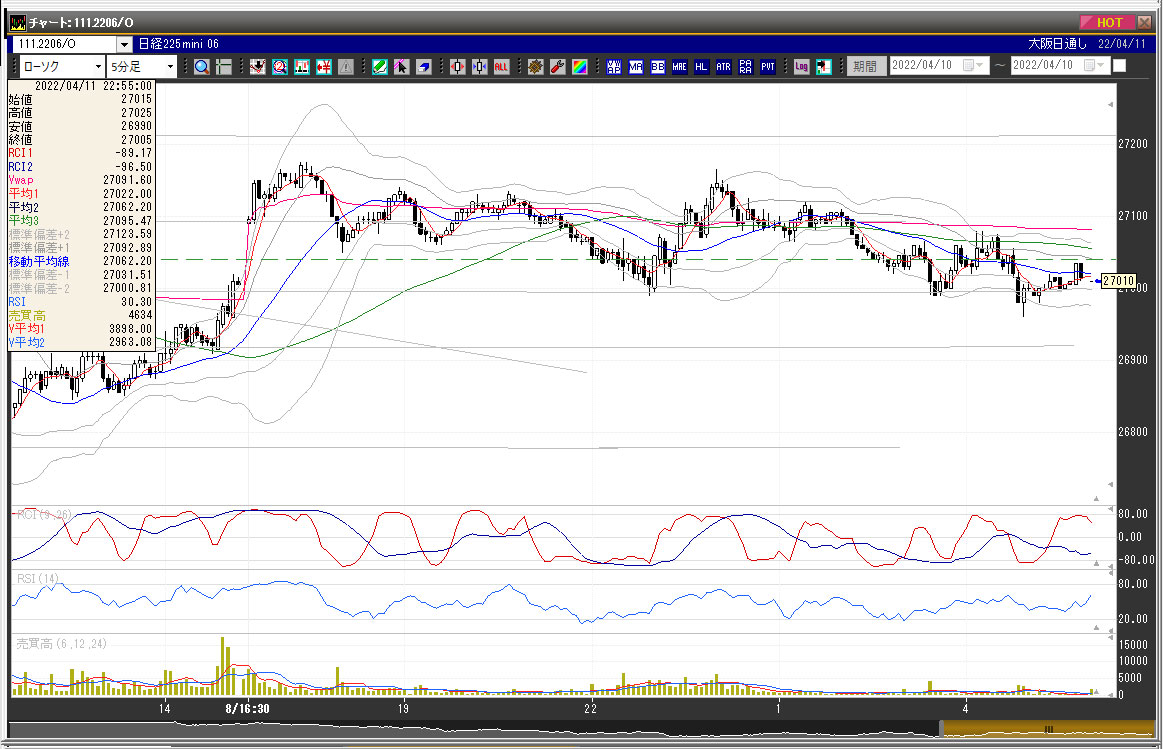Click the 標準偏差+2 row in data panel
The width and height of the screenshot is (1163, 749).
pos(80,234)
